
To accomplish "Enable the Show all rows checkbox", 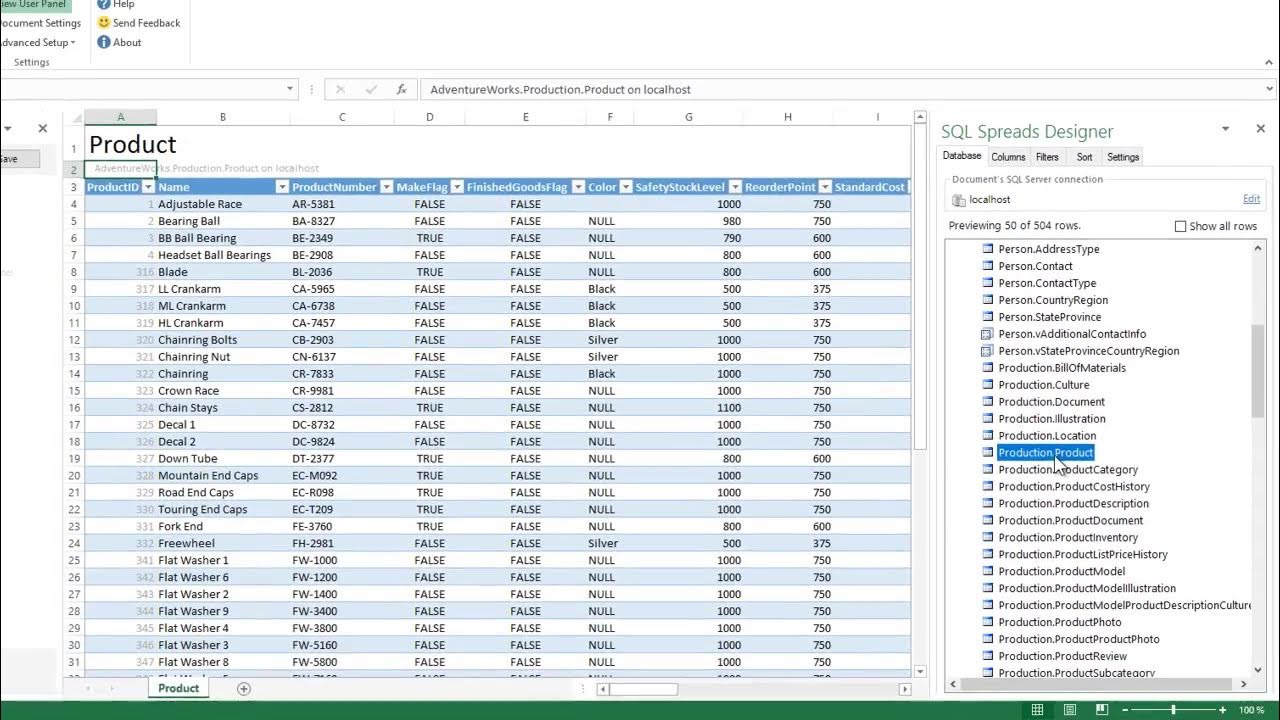I will (1181, 226).
